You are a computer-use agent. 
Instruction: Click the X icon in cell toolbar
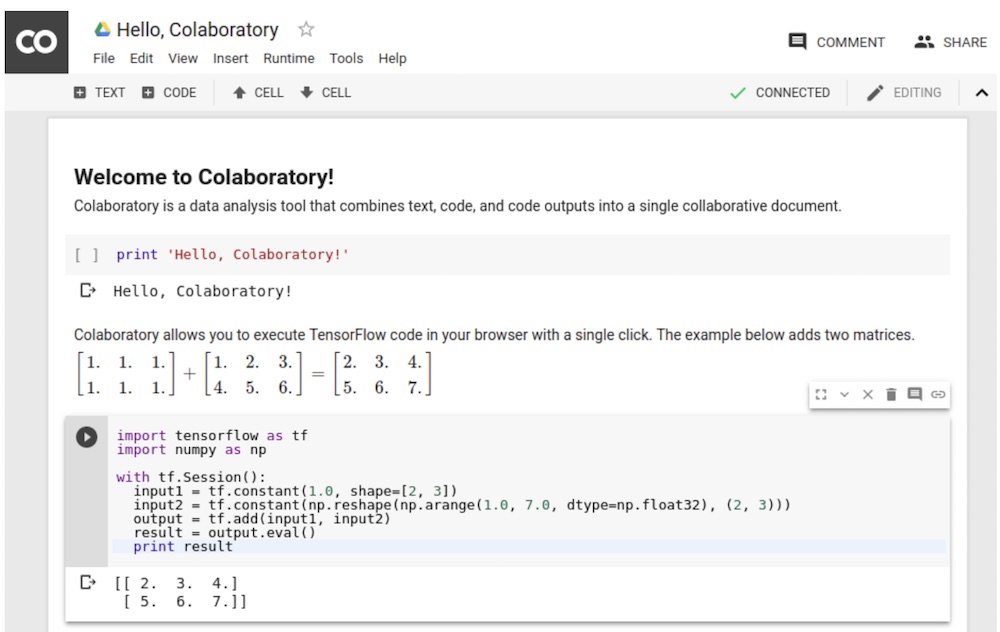pyautogui.click(x=867, y=395)
